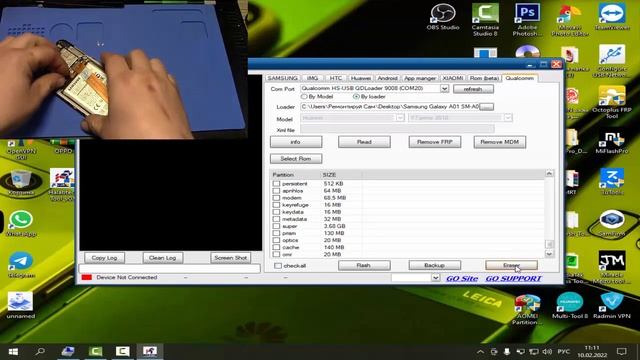Click the Clean Log button
640x360 pixels.
162,258
